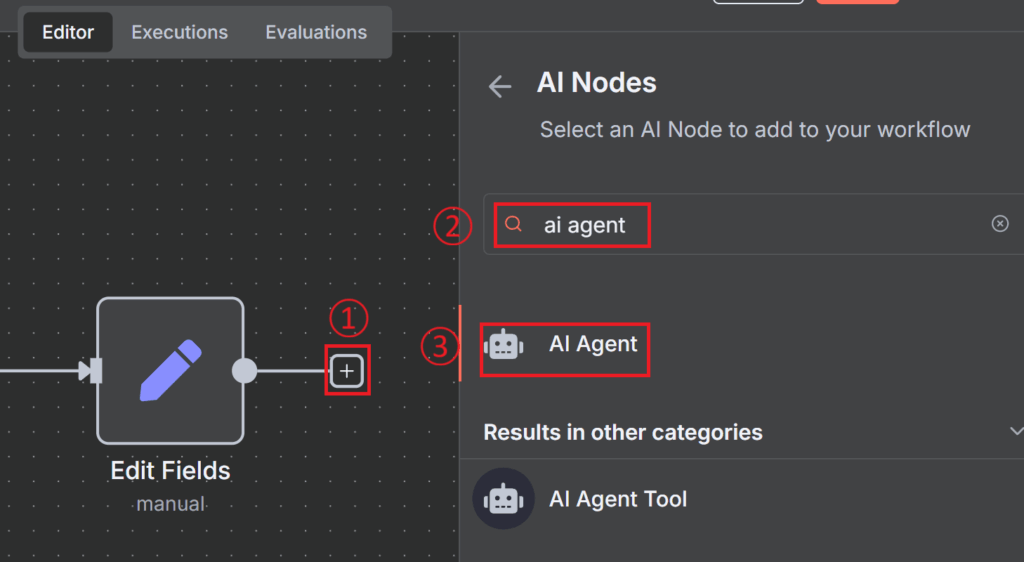Go back using the AI Nodes arrow
Viewport: 1024px width, 562px height.
(500, 86)
